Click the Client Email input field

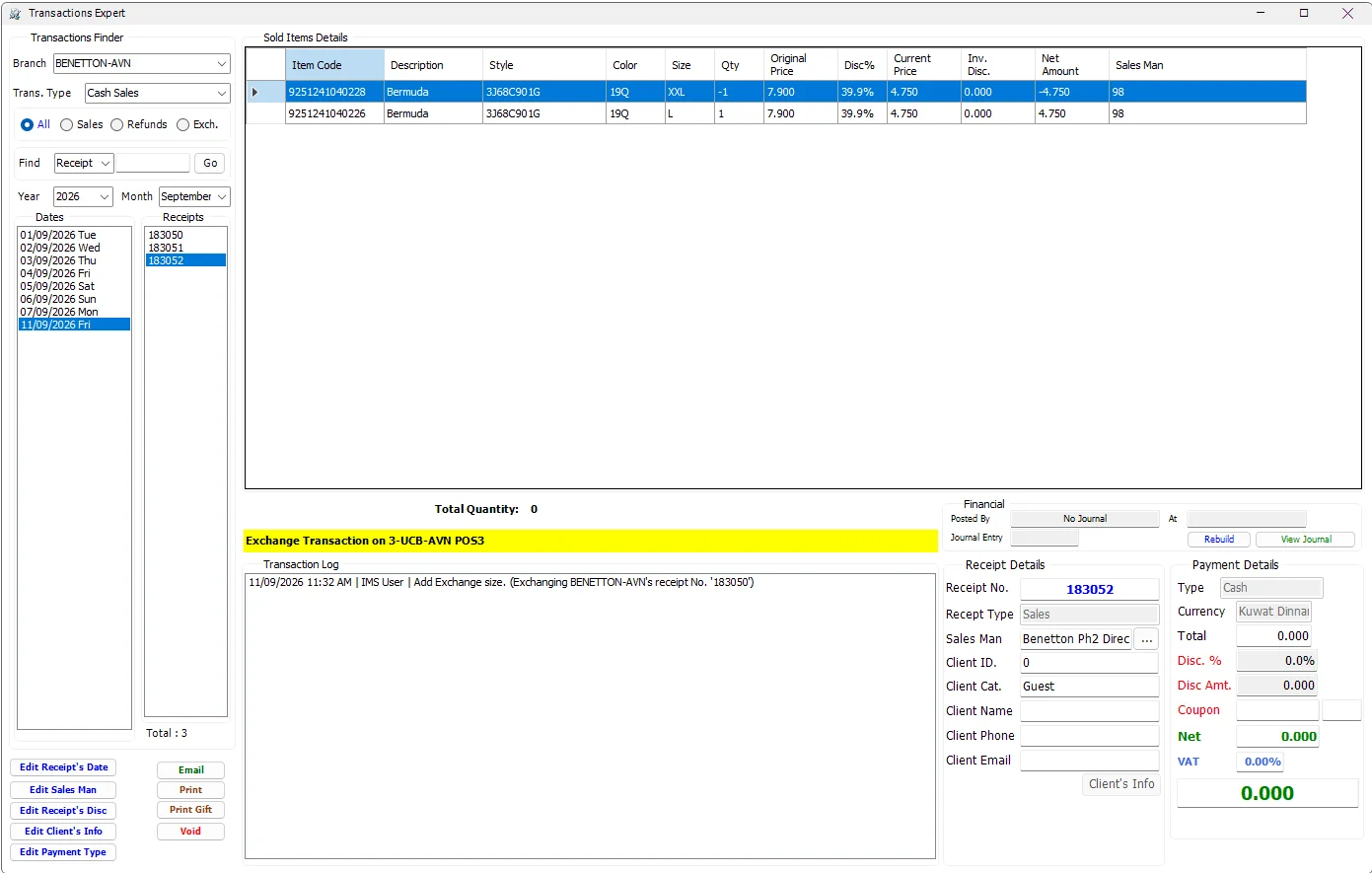(x=1089, y=761)
